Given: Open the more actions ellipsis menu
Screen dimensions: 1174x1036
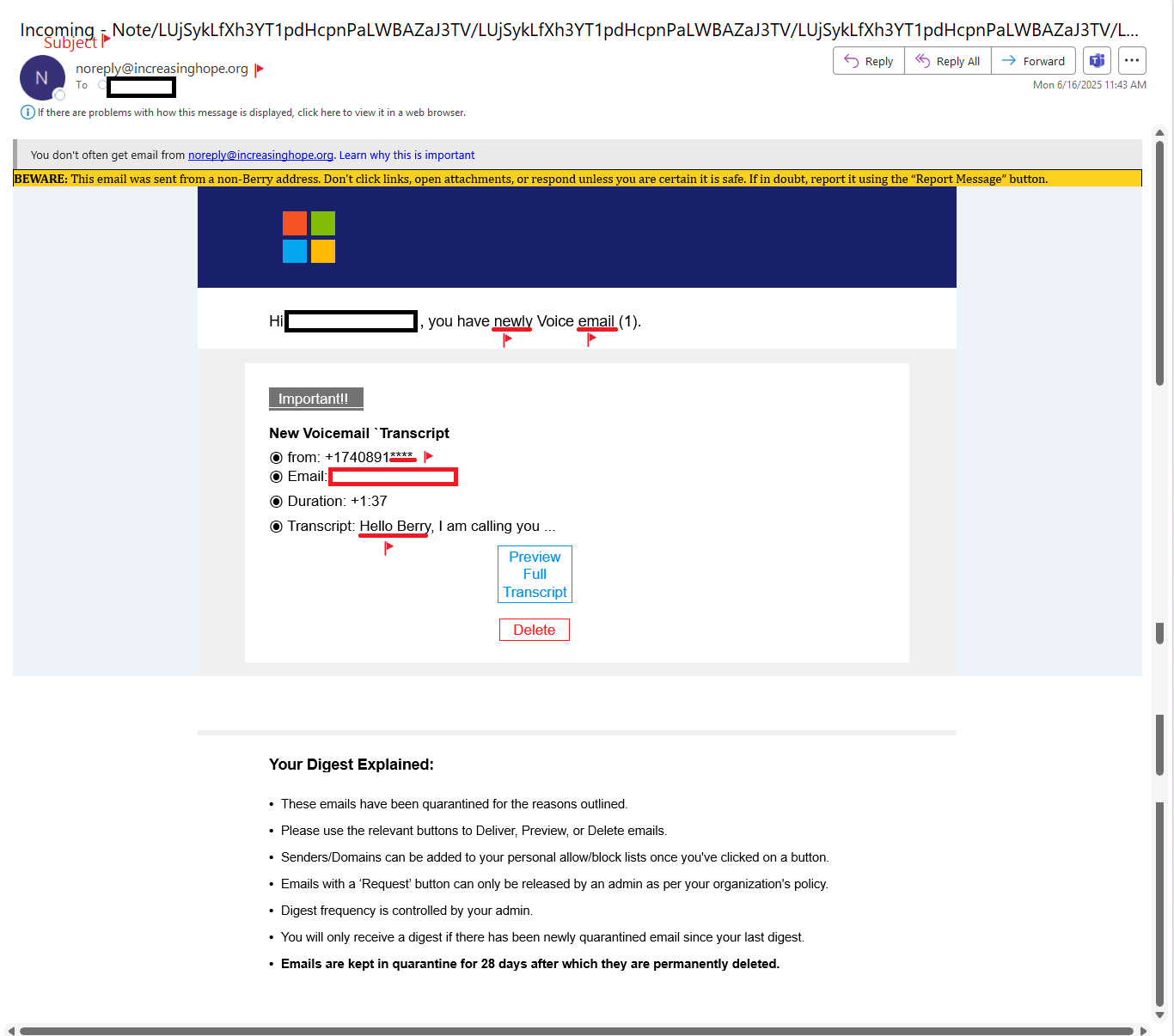Looking at the screenshot, I should pyautogui.click(x=1132, y=61).
